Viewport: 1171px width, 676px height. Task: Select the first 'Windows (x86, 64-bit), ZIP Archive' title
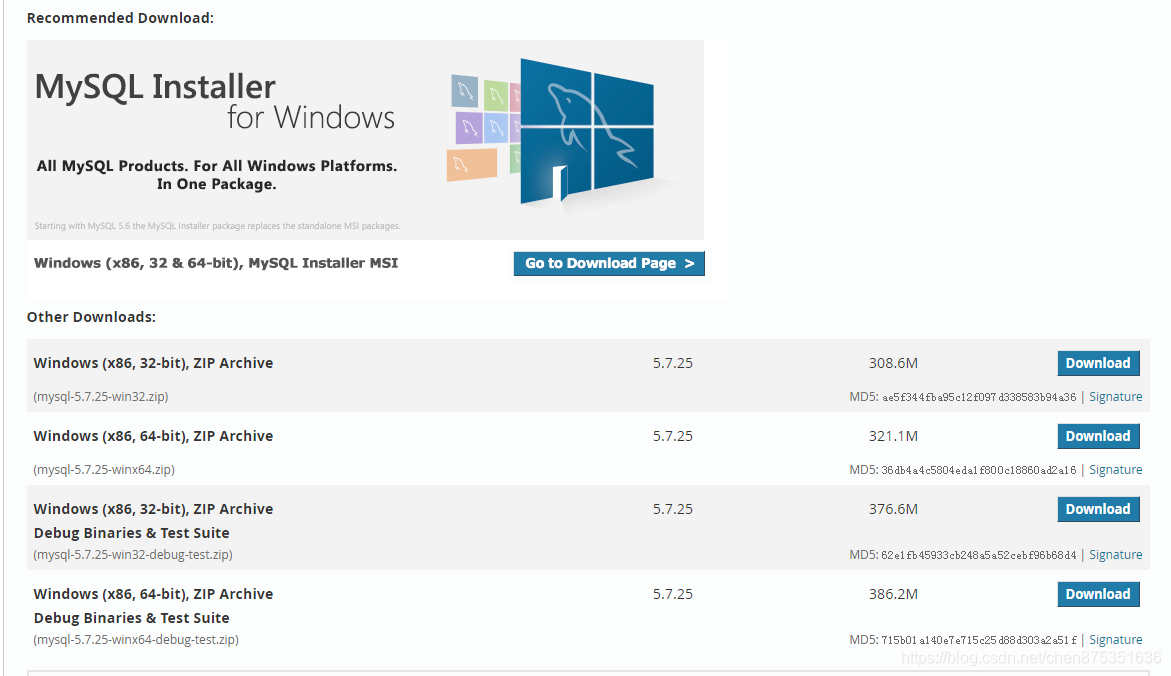click(x=153, y=436)
